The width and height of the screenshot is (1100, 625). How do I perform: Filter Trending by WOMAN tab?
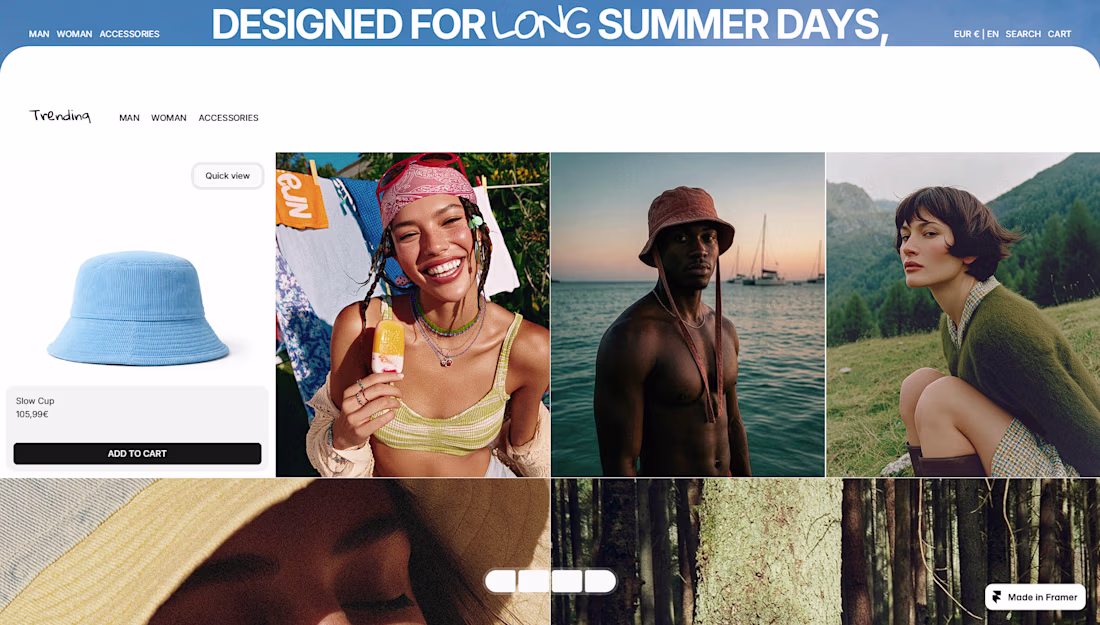point(169,118)
